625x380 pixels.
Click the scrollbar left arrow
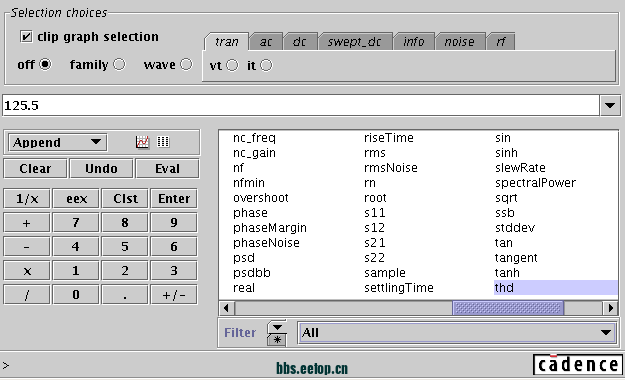coord(226,308)
